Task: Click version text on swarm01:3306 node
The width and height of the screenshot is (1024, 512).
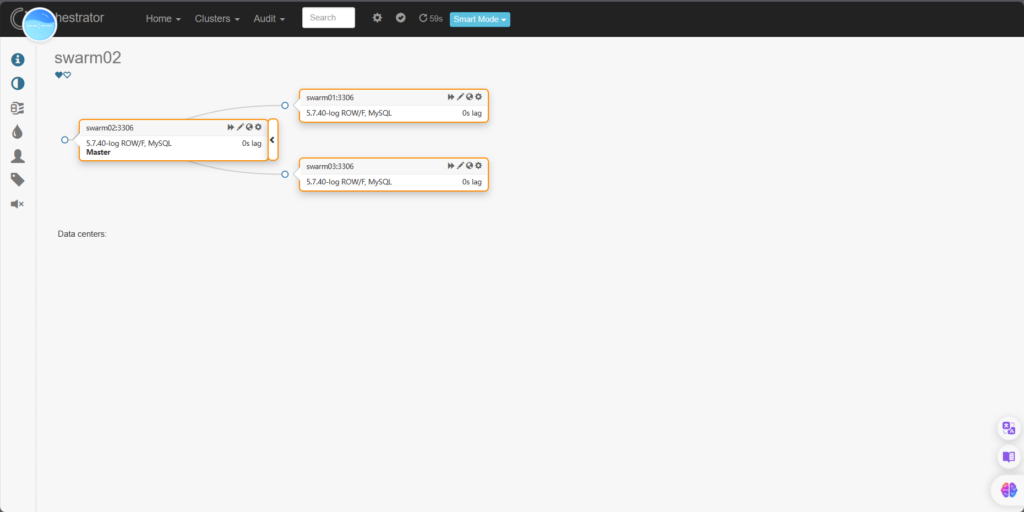Action: [x=349, y=113]
